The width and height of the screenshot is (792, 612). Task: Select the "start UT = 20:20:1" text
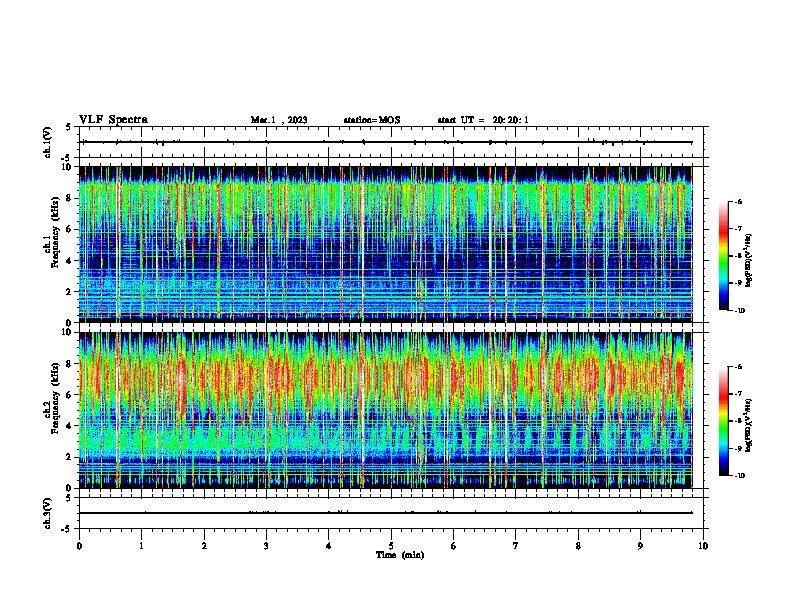pos(483,120)
